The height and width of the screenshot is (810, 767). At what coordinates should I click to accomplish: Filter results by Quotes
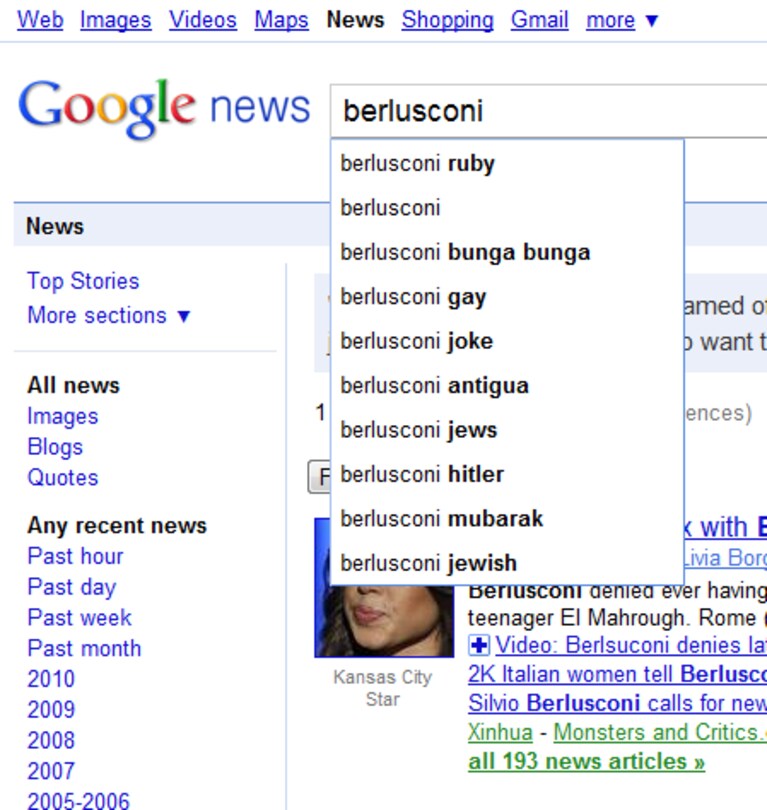click(62, 477)
